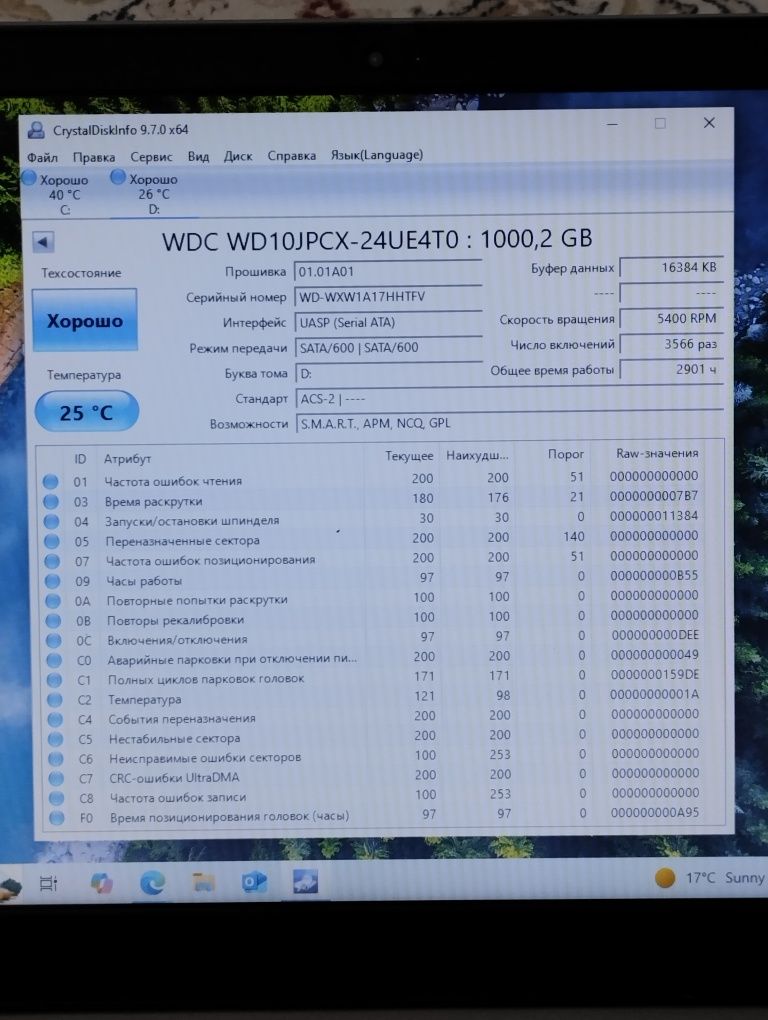Open the Справка menu
This screenshot has width=768, height=1020.
pos(291,156)
